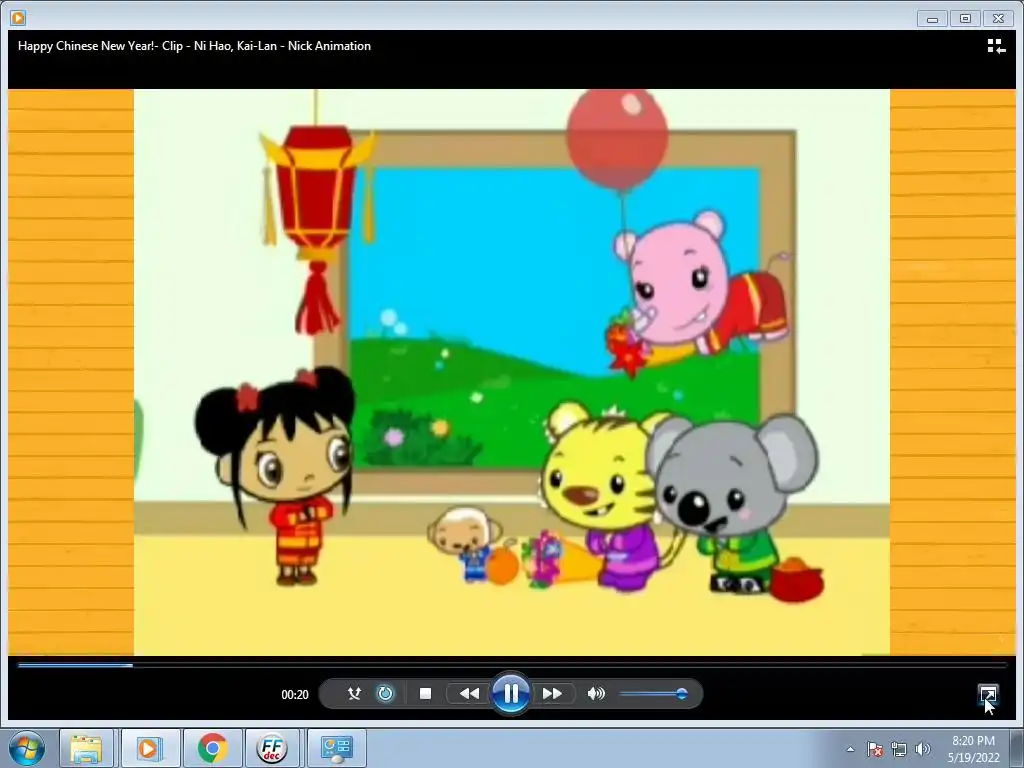Close the media player window
This screenshot has height=768, width=1024.
[999, 19]
